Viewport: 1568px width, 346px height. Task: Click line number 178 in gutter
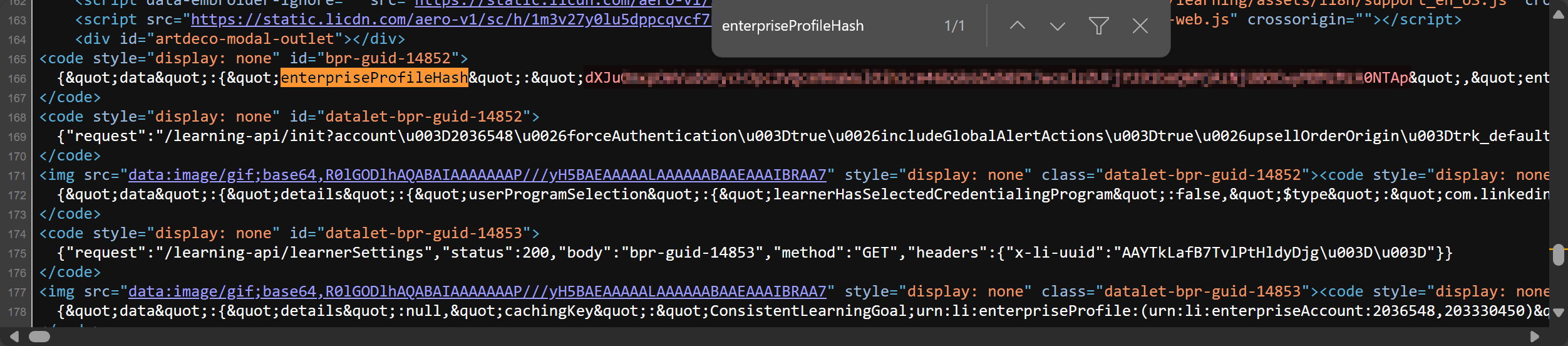click(17, 312)
